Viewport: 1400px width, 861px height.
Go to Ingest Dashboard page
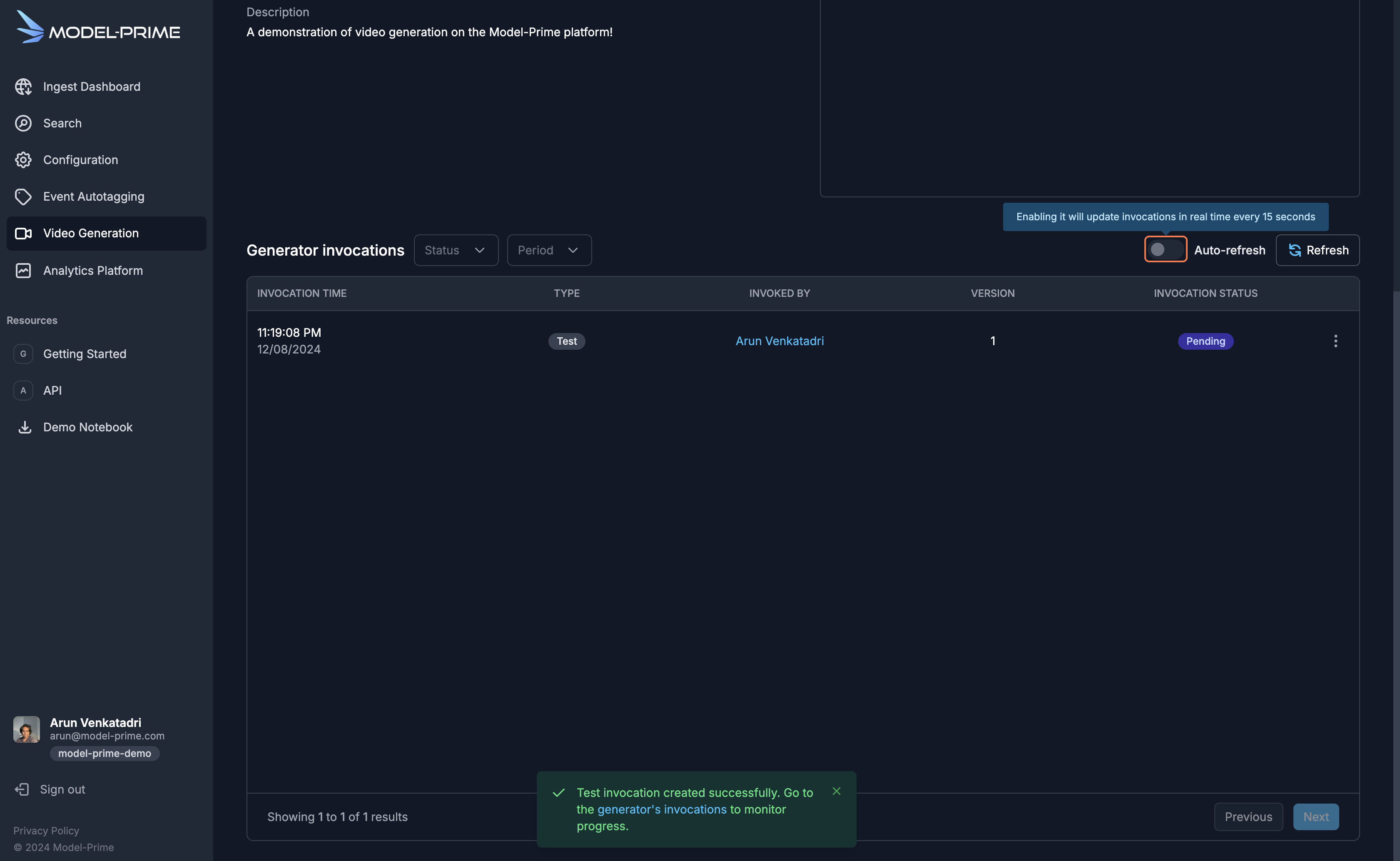(107, 87)
